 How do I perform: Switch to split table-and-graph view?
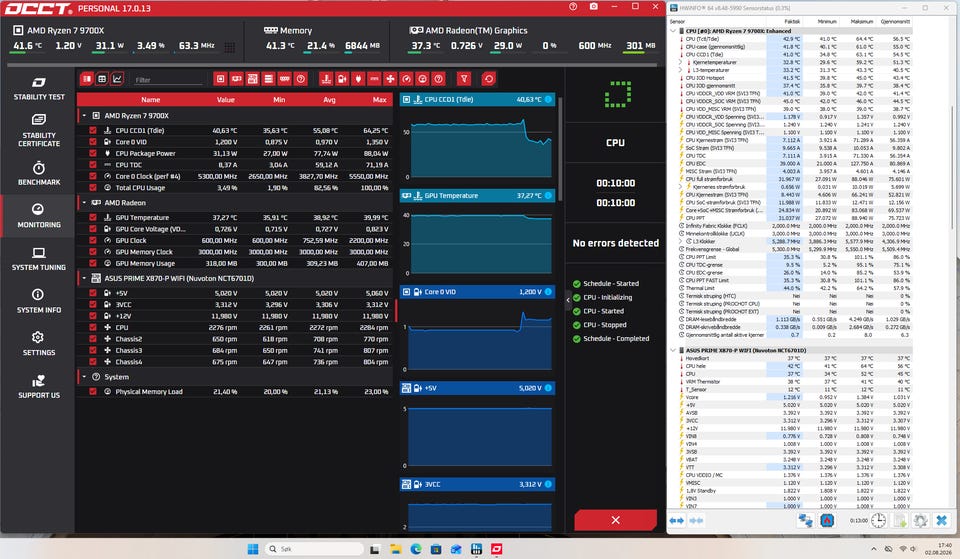87,79
